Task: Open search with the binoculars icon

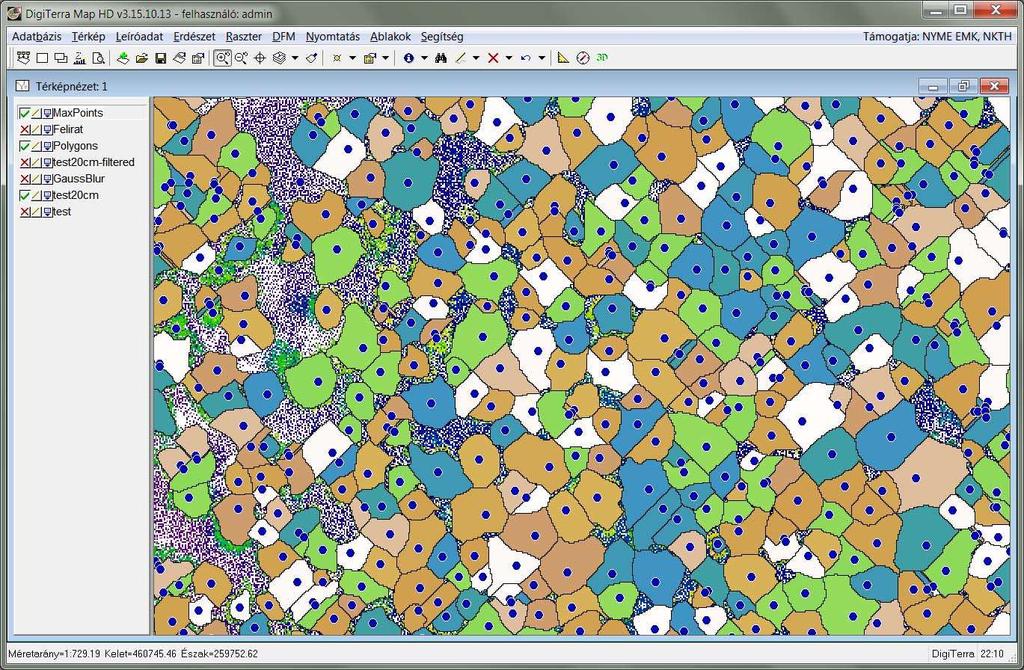Action: (441, 58)
